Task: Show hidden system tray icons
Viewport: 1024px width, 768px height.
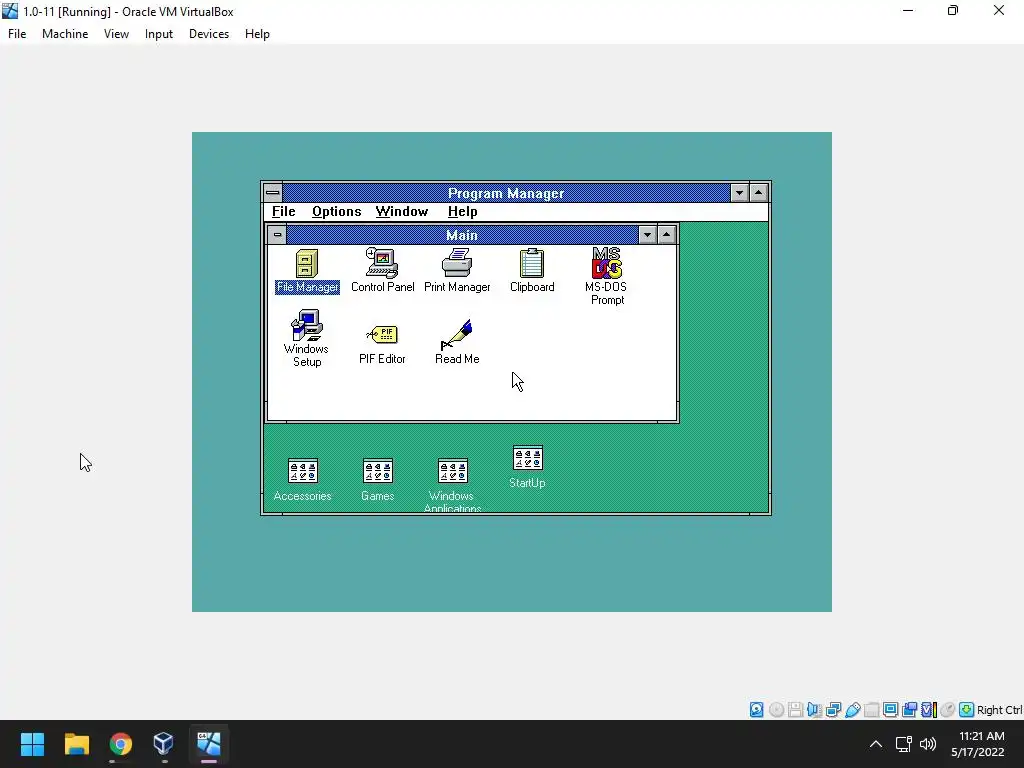Action: [x=876, y=744]
